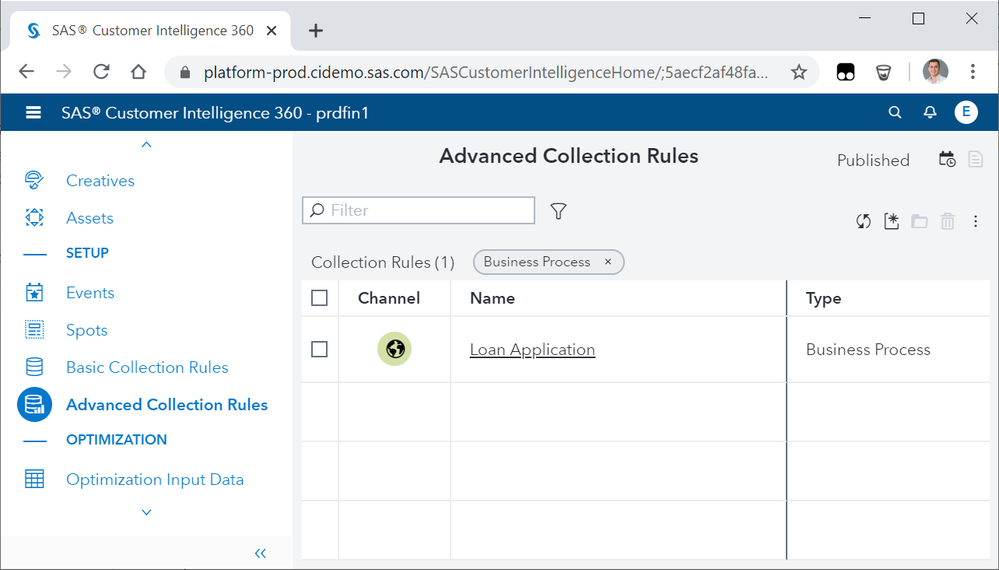Go to Optimization Input Data
Viewport: 999px width, 570px height.
pos(155,479)
